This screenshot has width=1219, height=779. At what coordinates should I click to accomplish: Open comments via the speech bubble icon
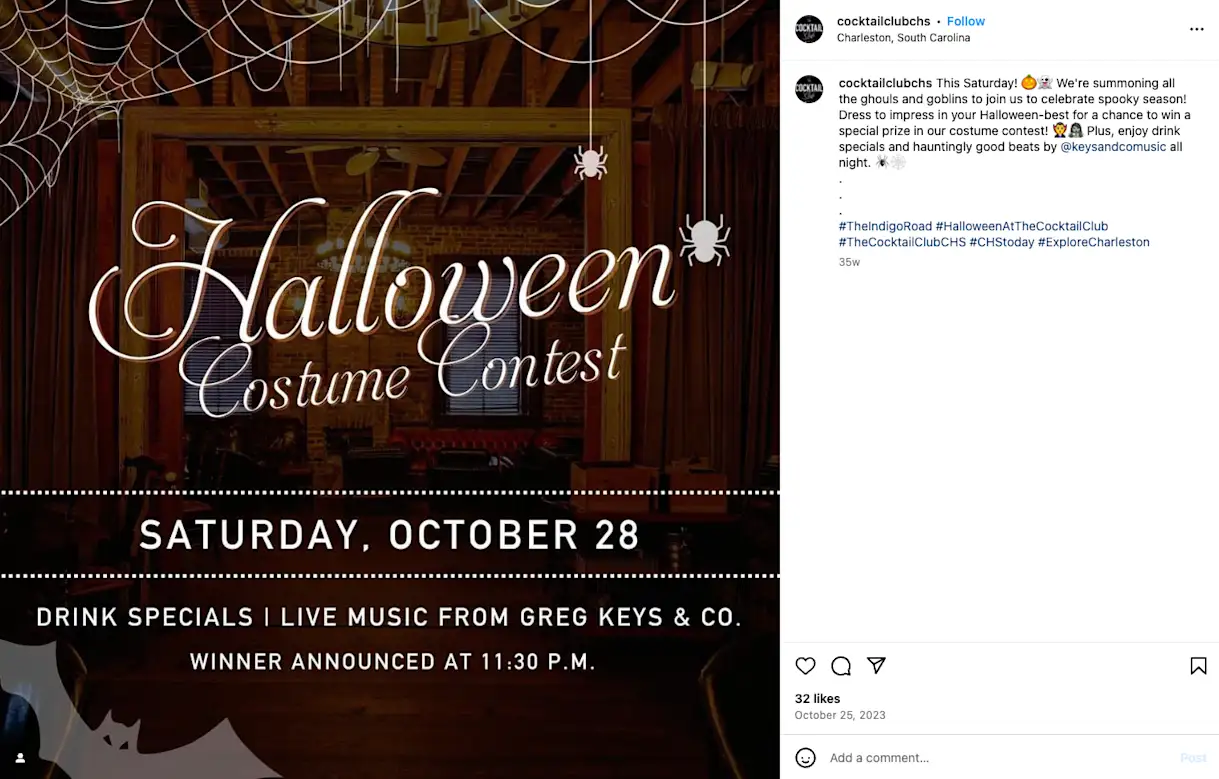coord(841,666)
